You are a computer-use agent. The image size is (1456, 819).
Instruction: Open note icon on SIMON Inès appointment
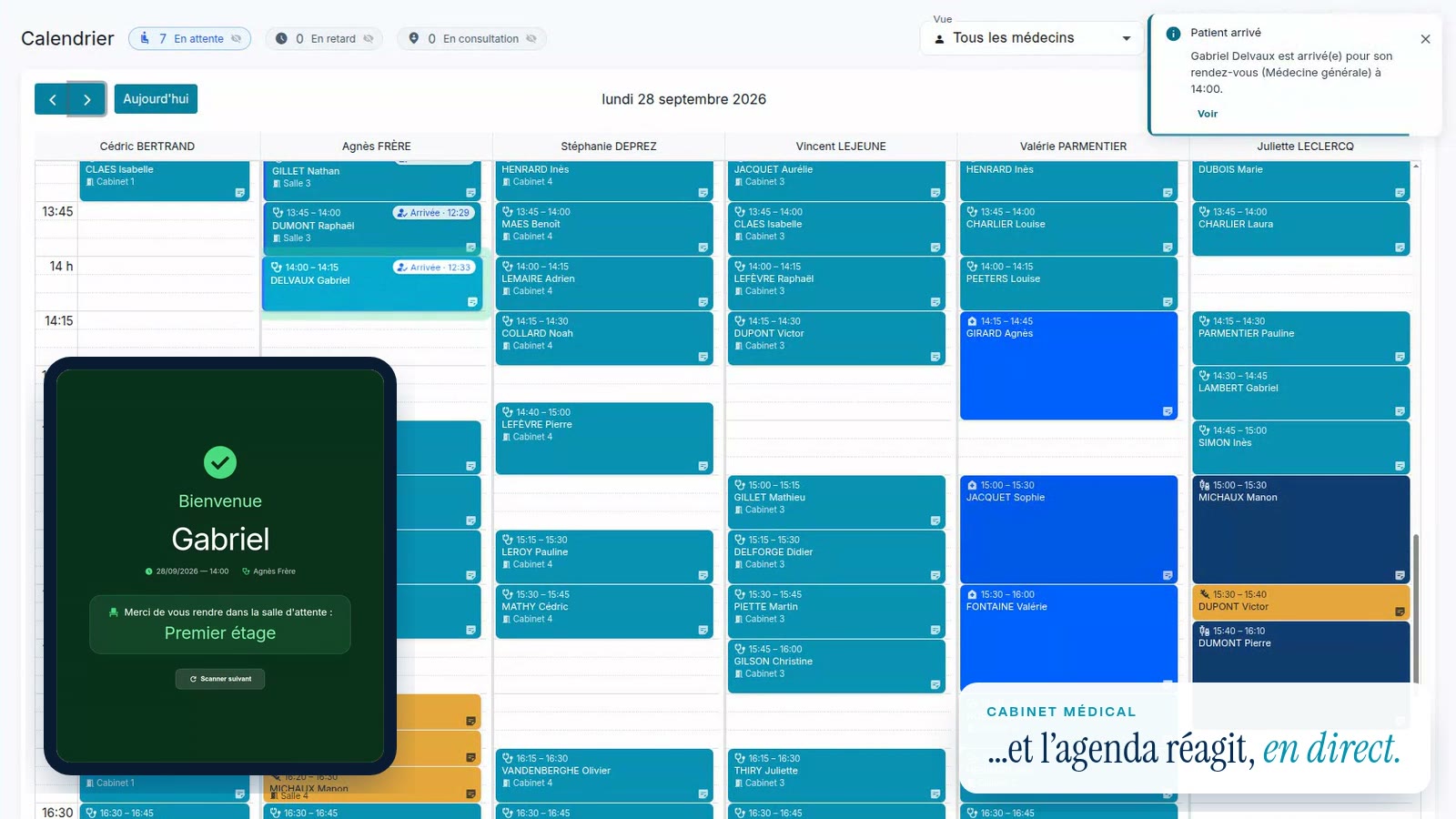point(1400,466)
